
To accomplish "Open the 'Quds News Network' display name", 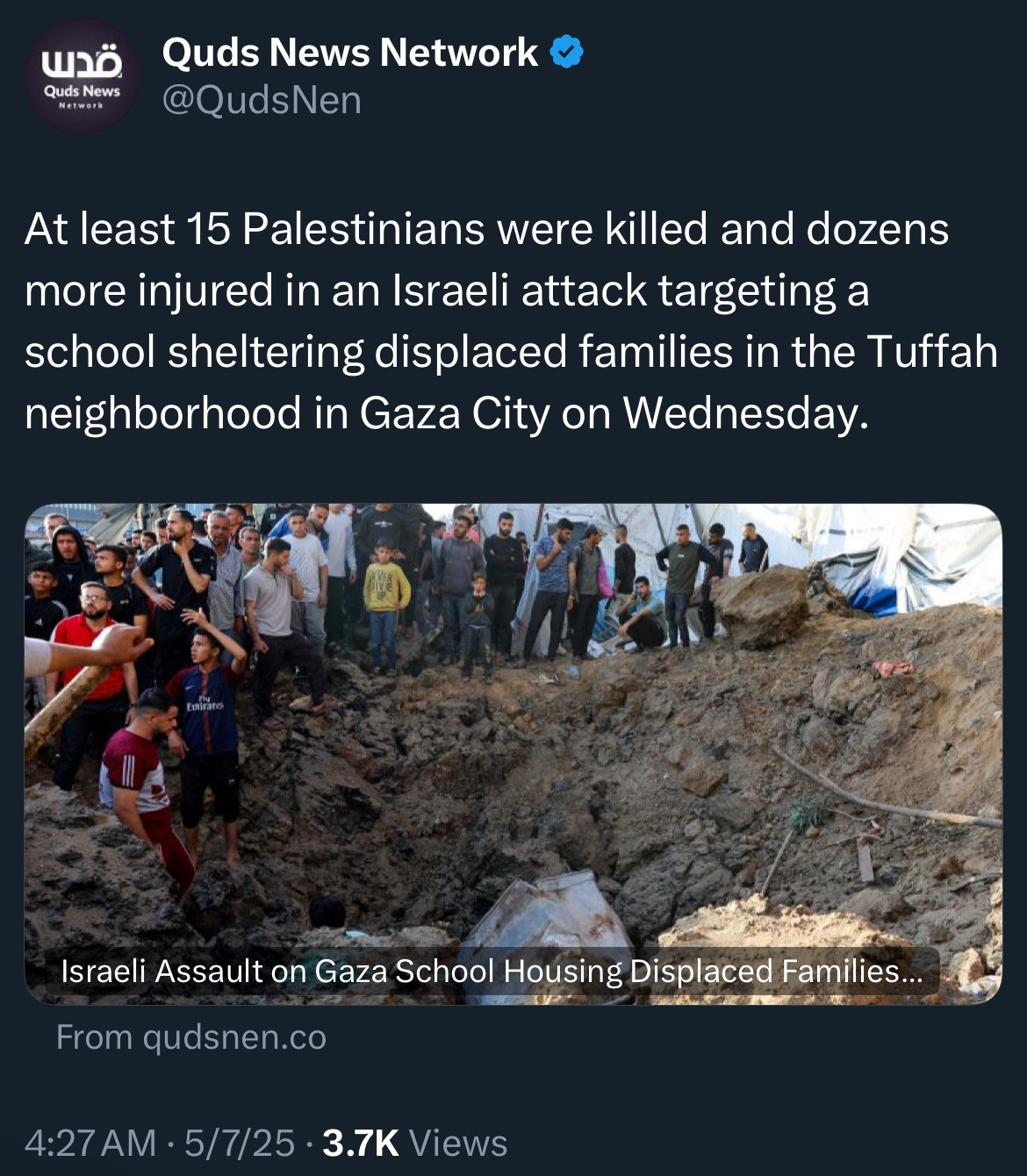I will coord(350,53).
